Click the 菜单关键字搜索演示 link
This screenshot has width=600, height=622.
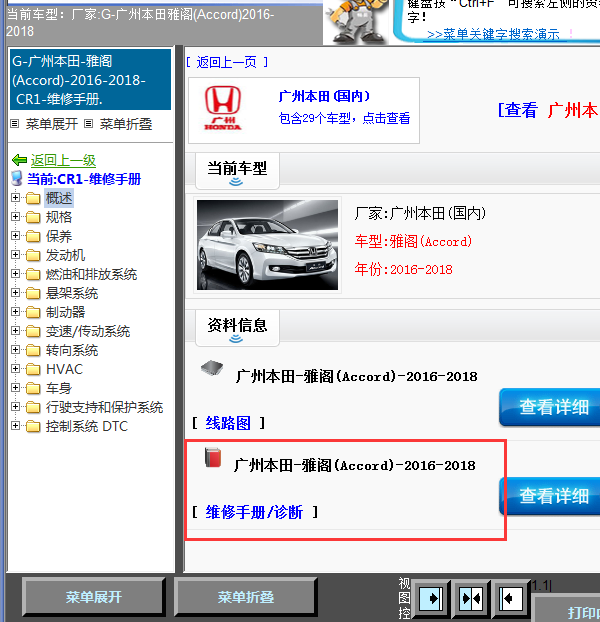tap(493, 35)
